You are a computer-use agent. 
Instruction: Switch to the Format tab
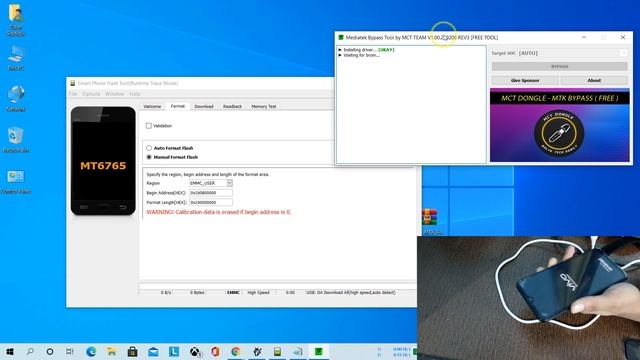click(x=178, y=106)
